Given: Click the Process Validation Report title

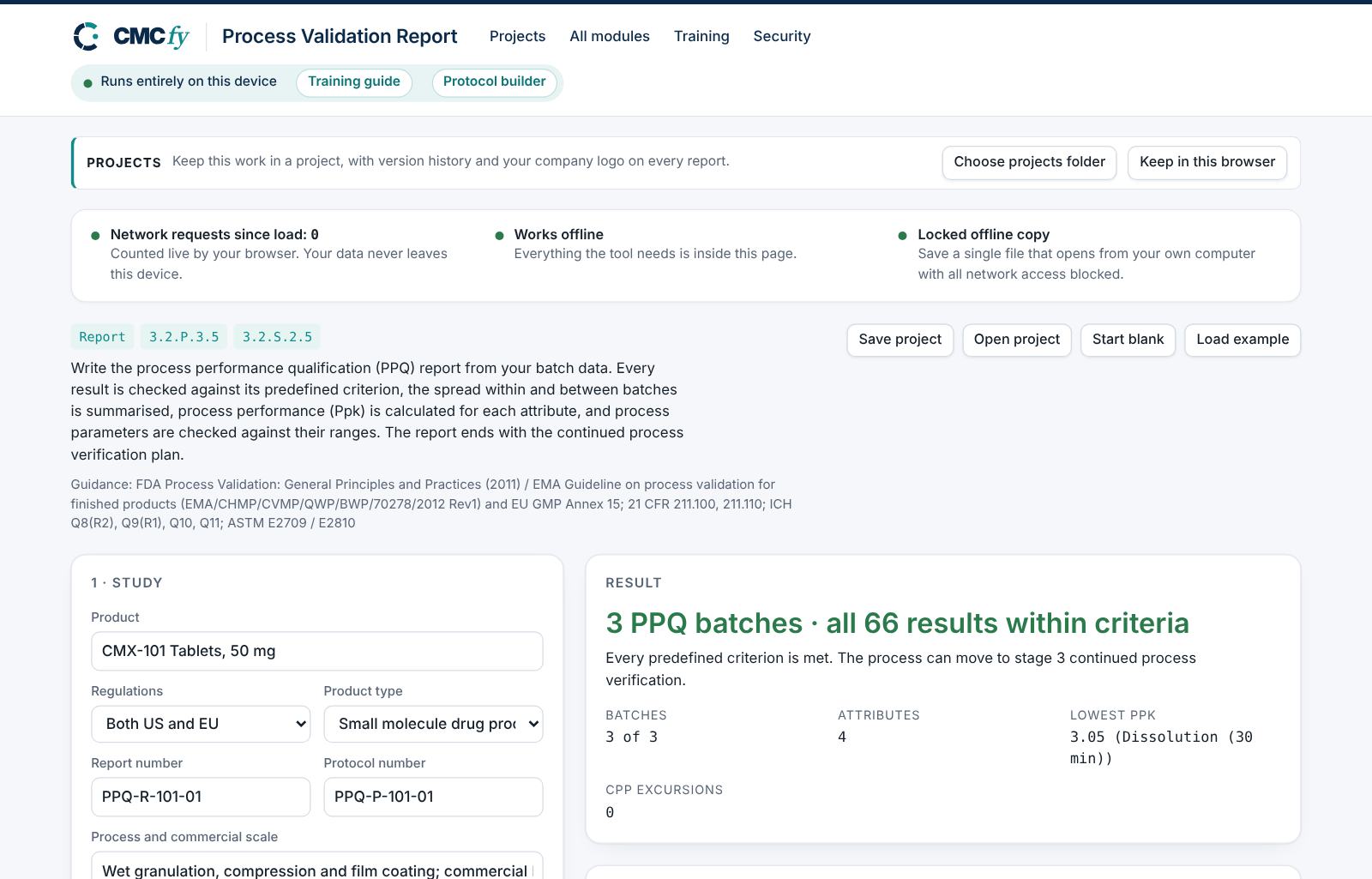Looking at the screenshot, I should (340, 36).
